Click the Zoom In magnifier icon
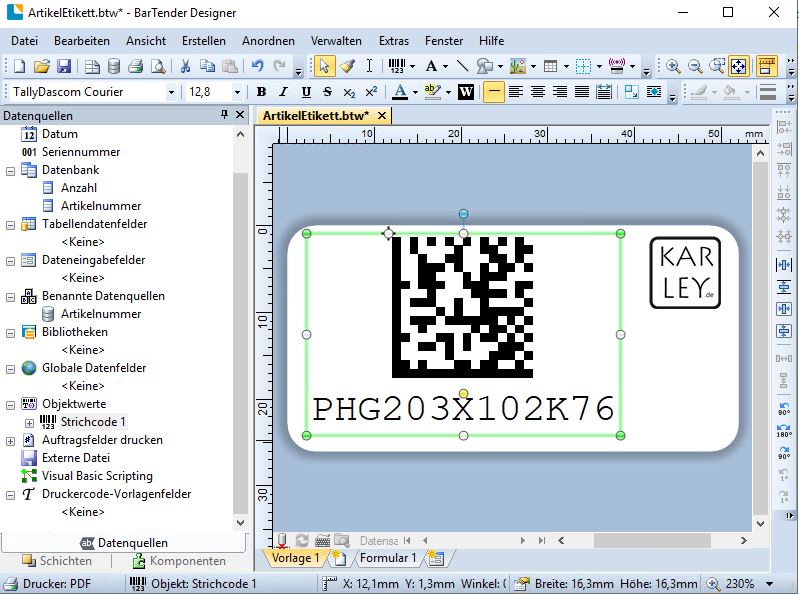Screen dimensions: 799x595 click(x=673, y=66)
